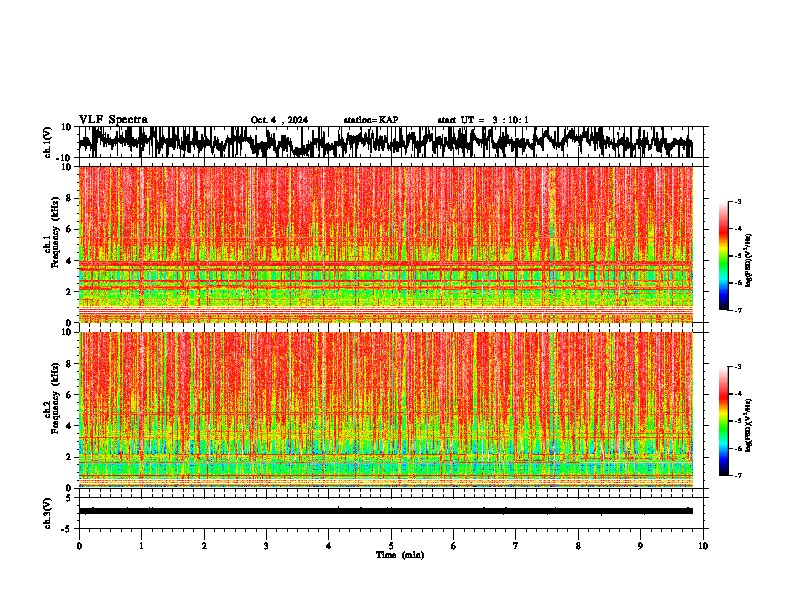Click the ch.2 'Frequency (kHz)' axis label
The width and height of the screenshot is (792, 612).
(55, 398)
